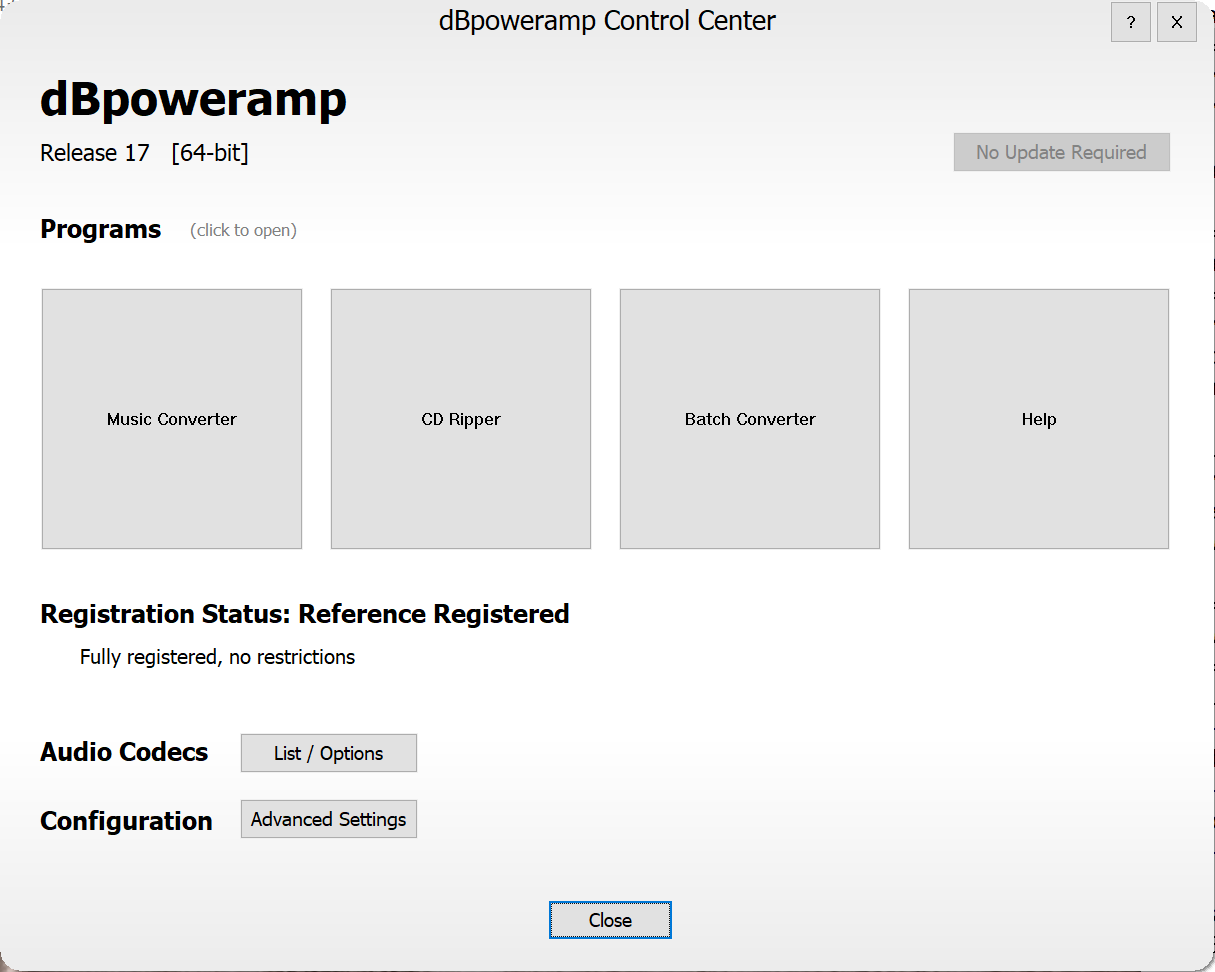Close the window with the X button
Screen dimensions: 1215x972
click(1177, 23)
